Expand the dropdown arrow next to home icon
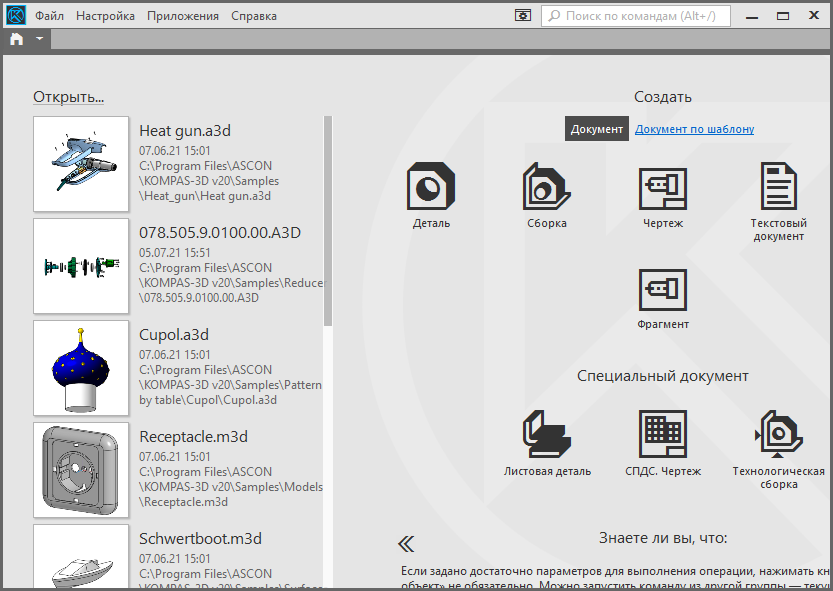This screenshot has height=591, width=833. coord(39,39)
